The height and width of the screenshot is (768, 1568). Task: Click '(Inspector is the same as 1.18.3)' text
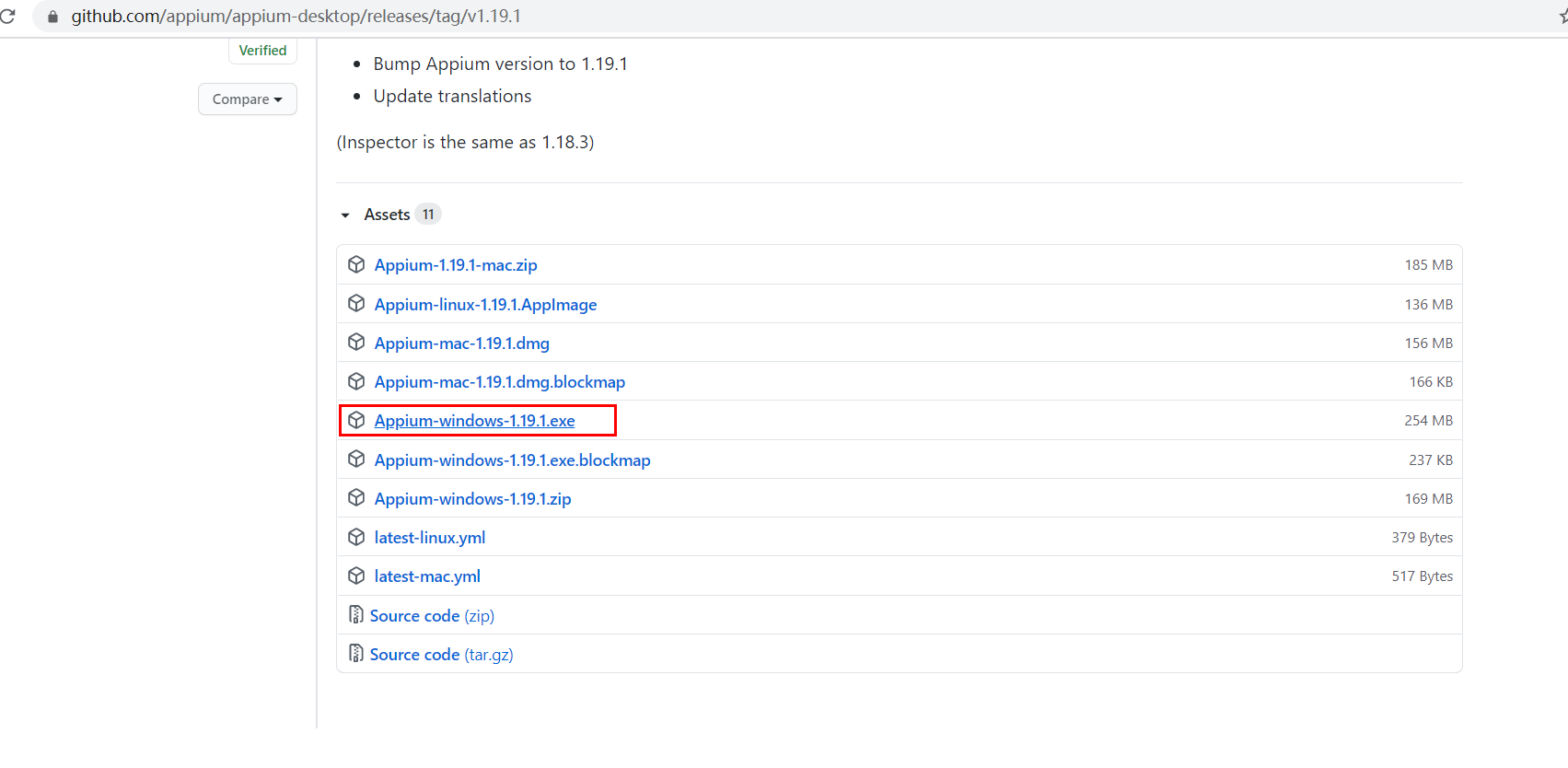click(465, 142)
